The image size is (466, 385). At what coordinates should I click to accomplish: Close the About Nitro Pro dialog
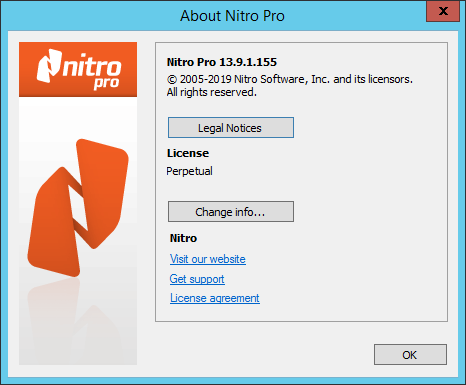pos(443,11)
